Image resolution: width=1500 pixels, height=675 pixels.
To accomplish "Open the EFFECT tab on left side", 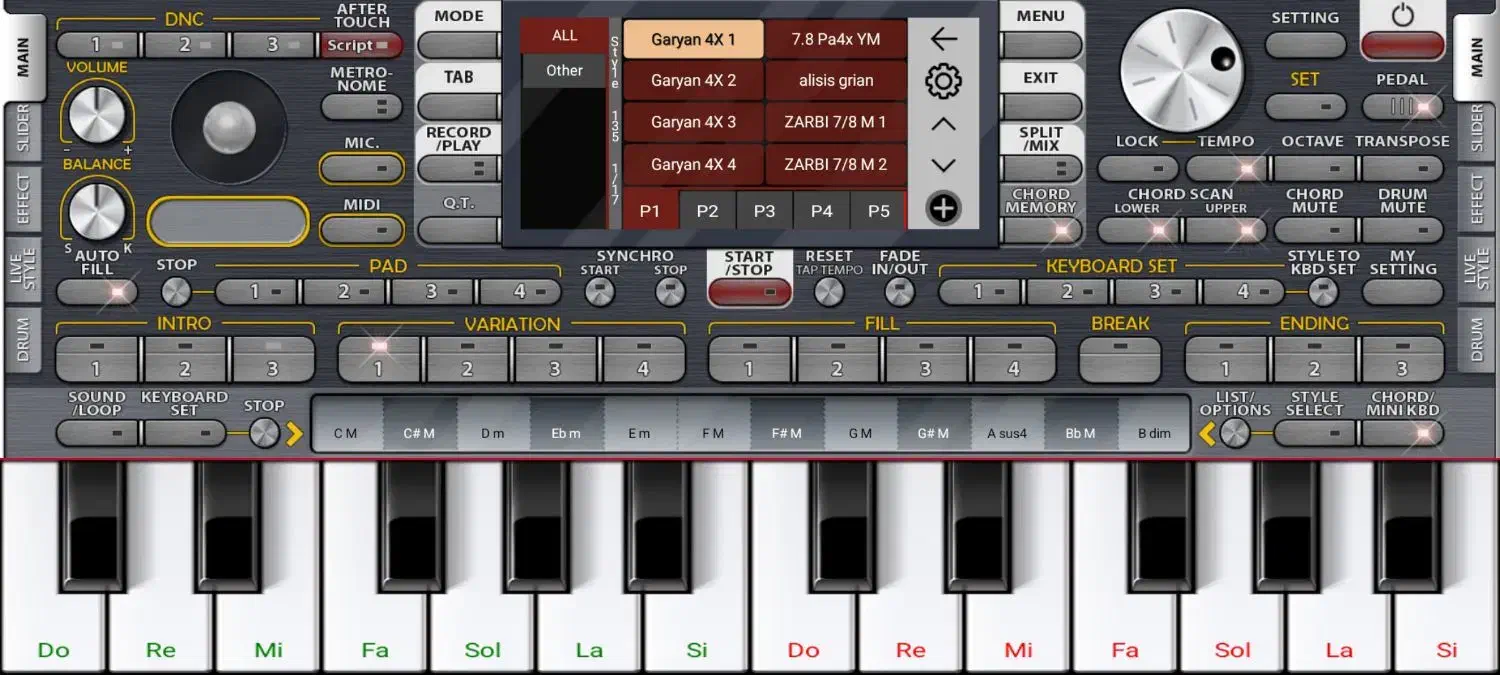I will coord(23,198).
